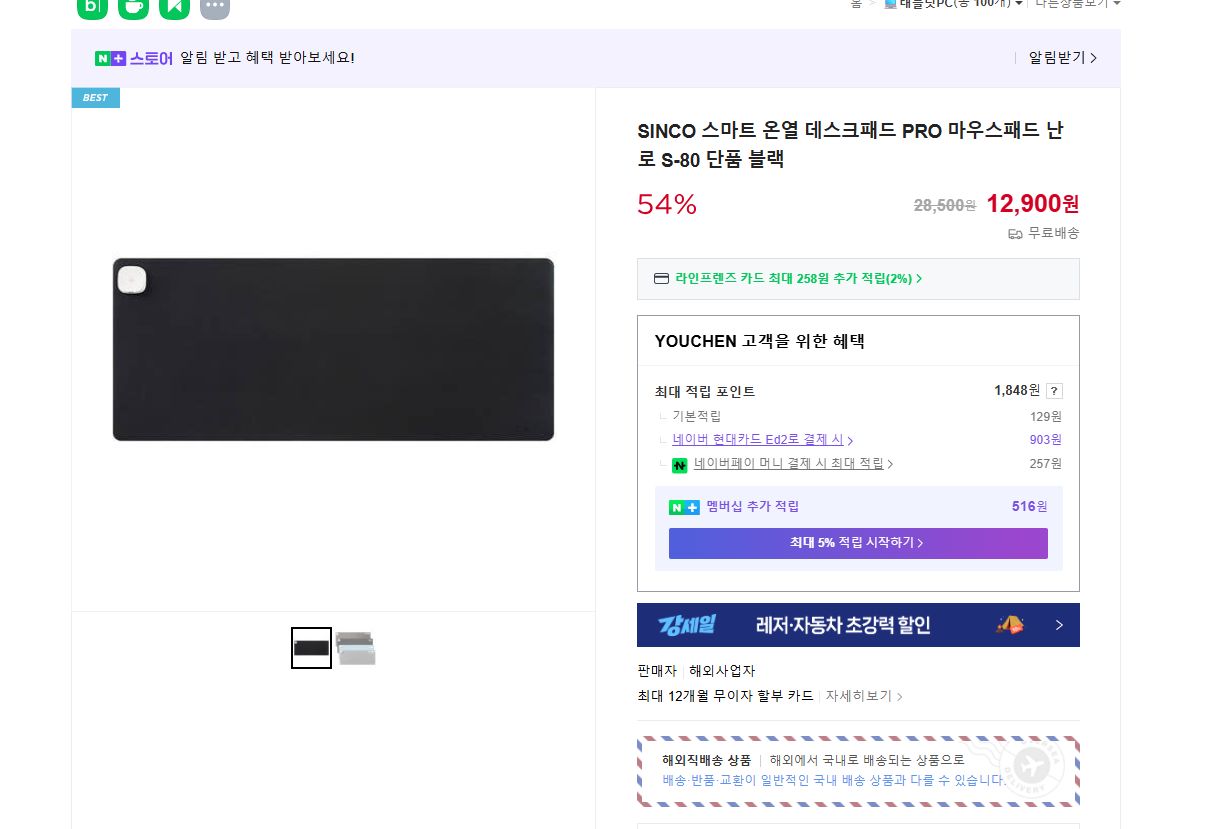The image size is (1213, 829).
Task: Select the black desk pad thumbnail
Action: coord(311,648)
